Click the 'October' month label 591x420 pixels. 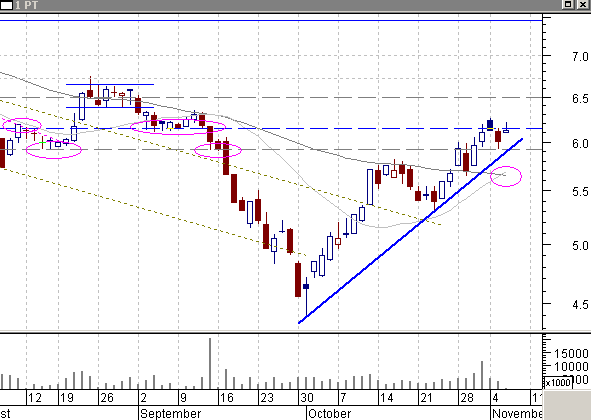pyautogui.click(x=330, y=414)
